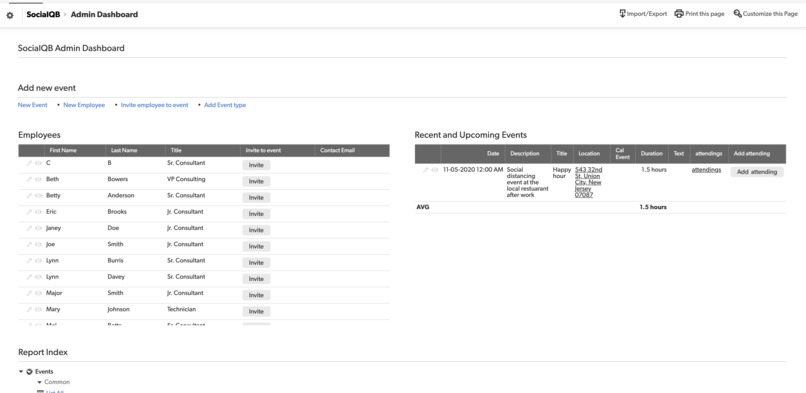
Task: Edit the Happy hour event pencil icon
Action: point(426,170)
